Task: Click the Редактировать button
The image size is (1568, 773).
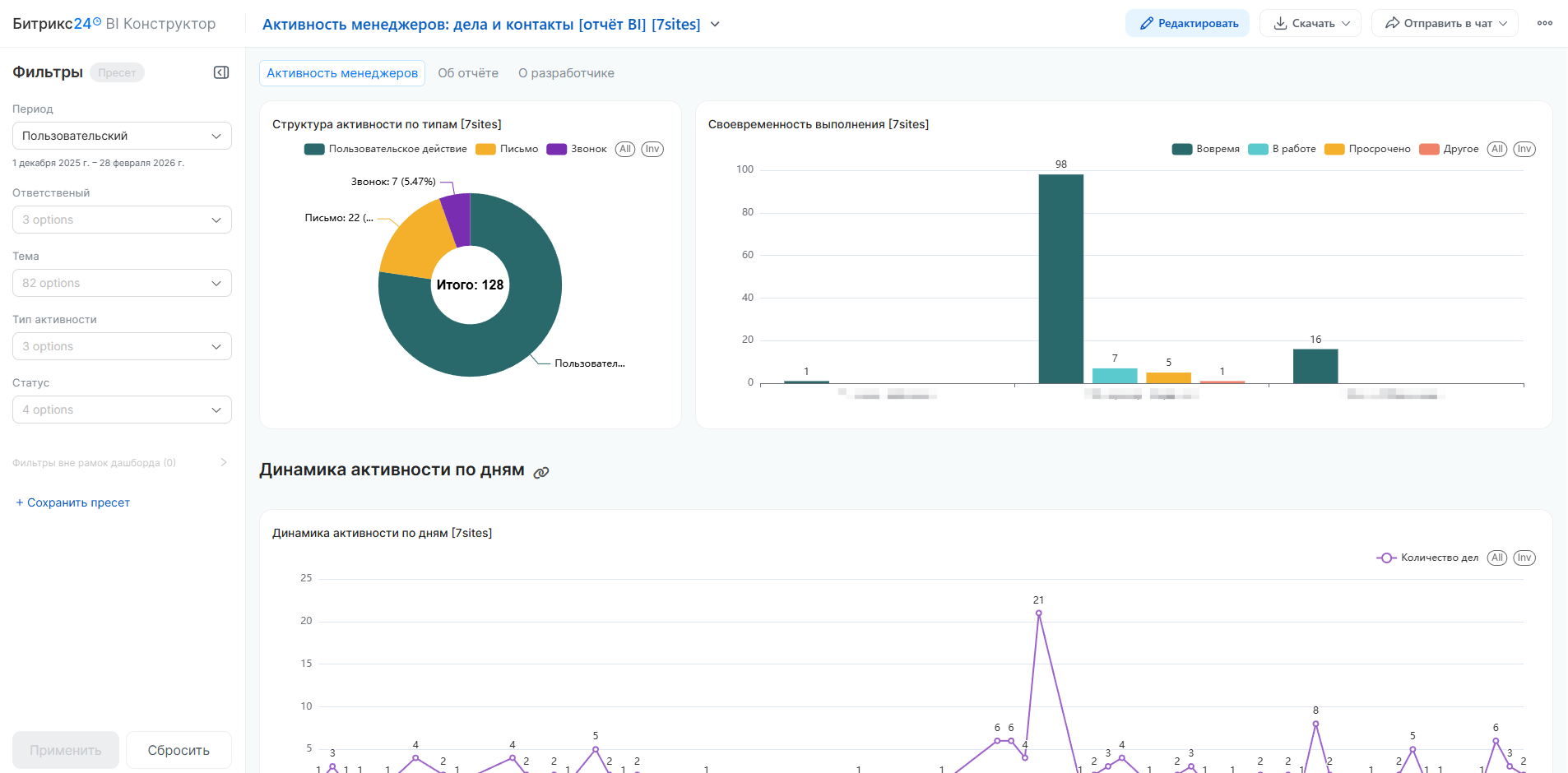Action: point(1187,23)
